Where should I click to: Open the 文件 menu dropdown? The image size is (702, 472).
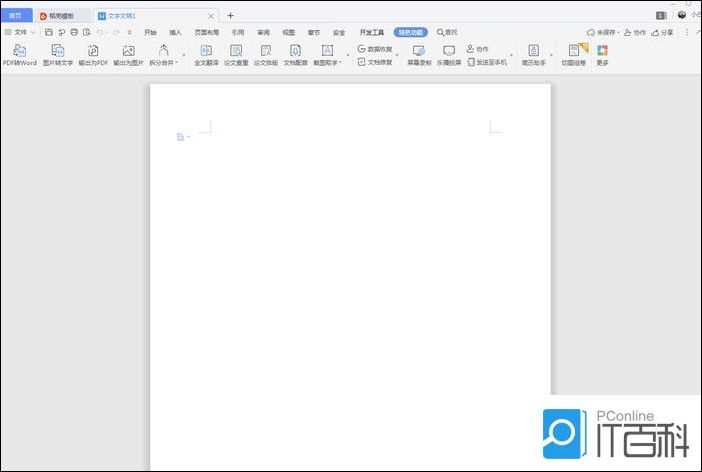(20, 32)
